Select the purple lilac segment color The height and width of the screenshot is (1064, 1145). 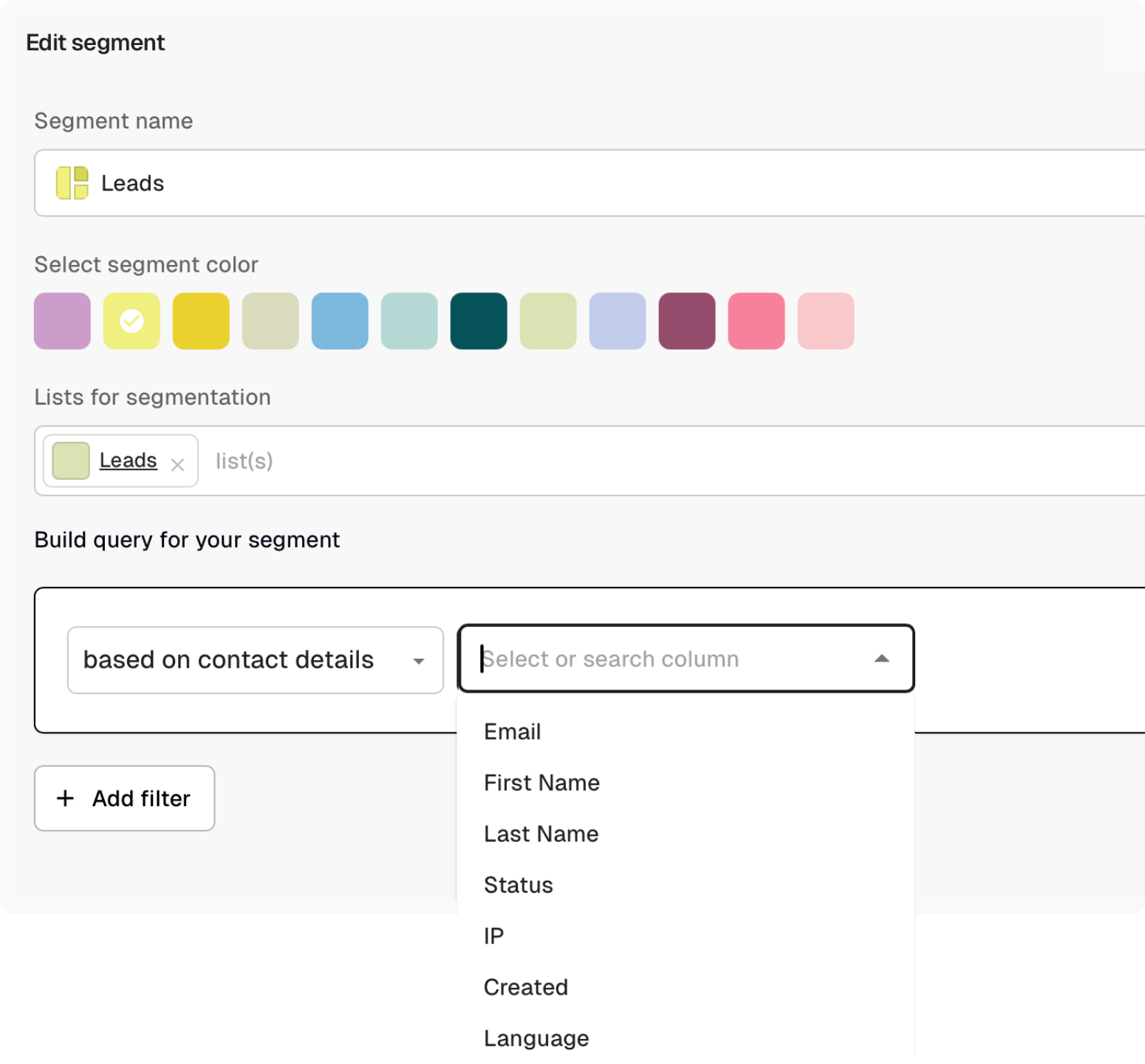62,321
